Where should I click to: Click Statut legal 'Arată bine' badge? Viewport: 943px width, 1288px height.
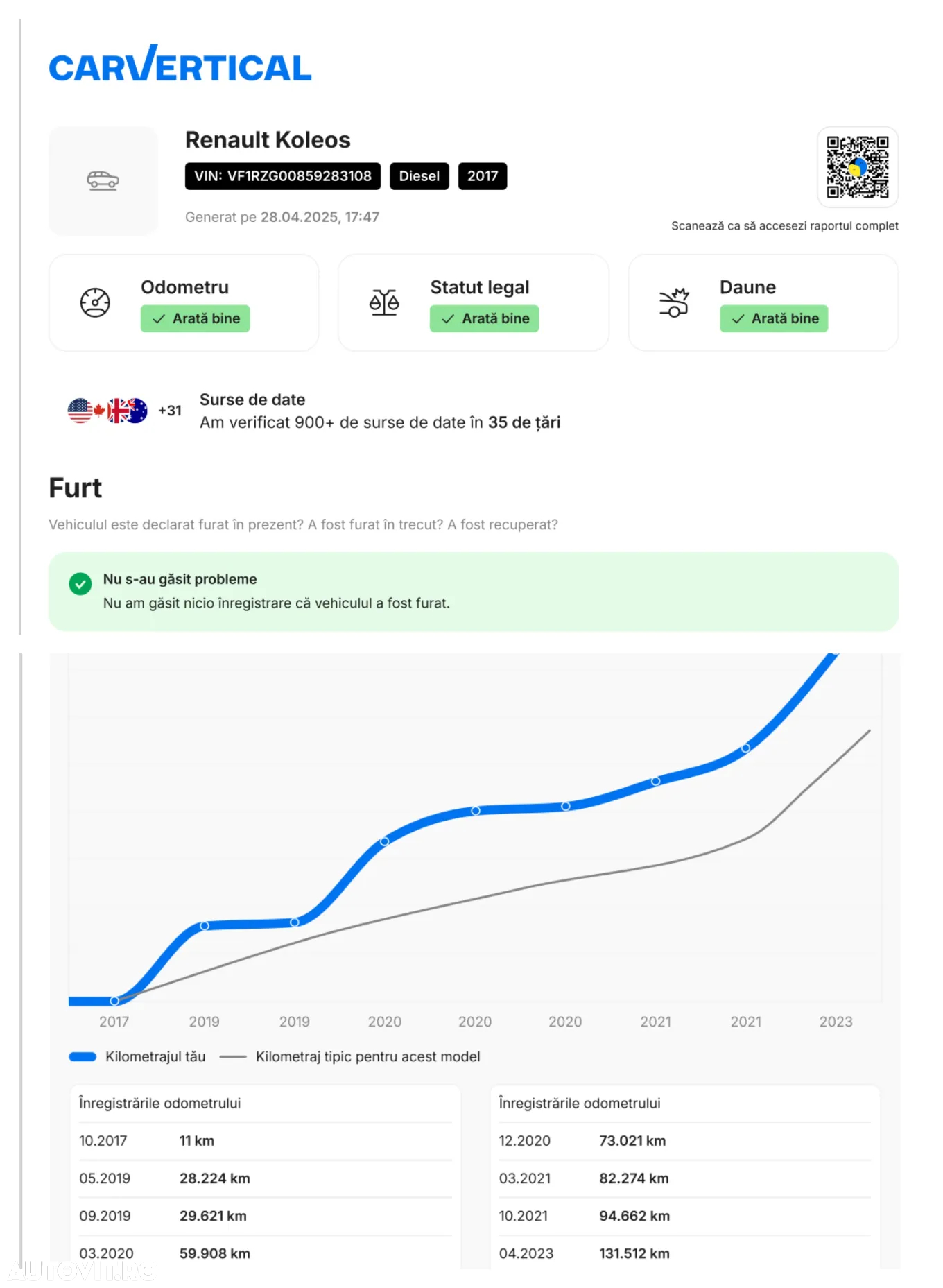[485, 318]
